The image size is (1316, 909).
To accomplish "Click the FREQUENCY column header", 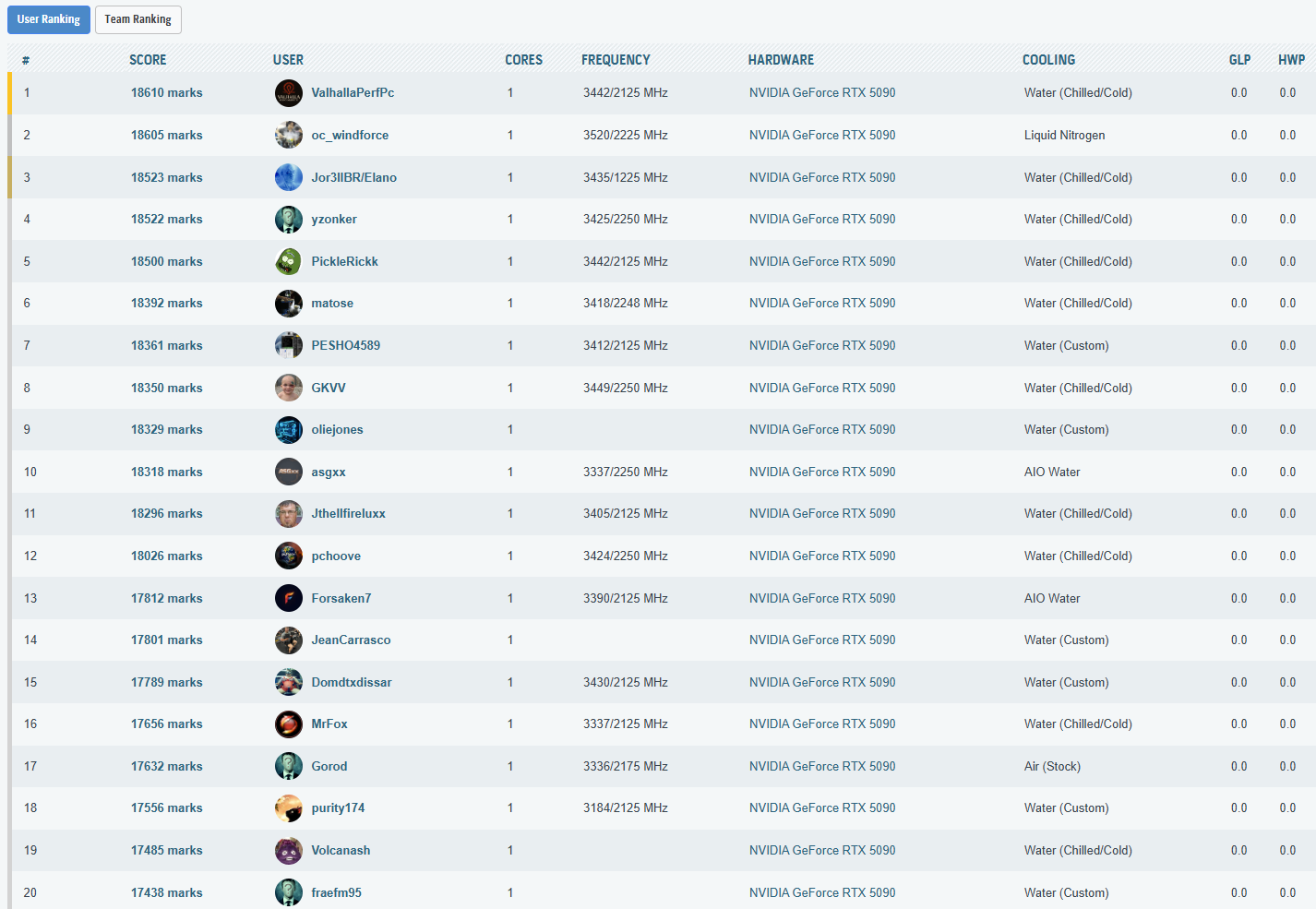I will [x=616, y=60].
